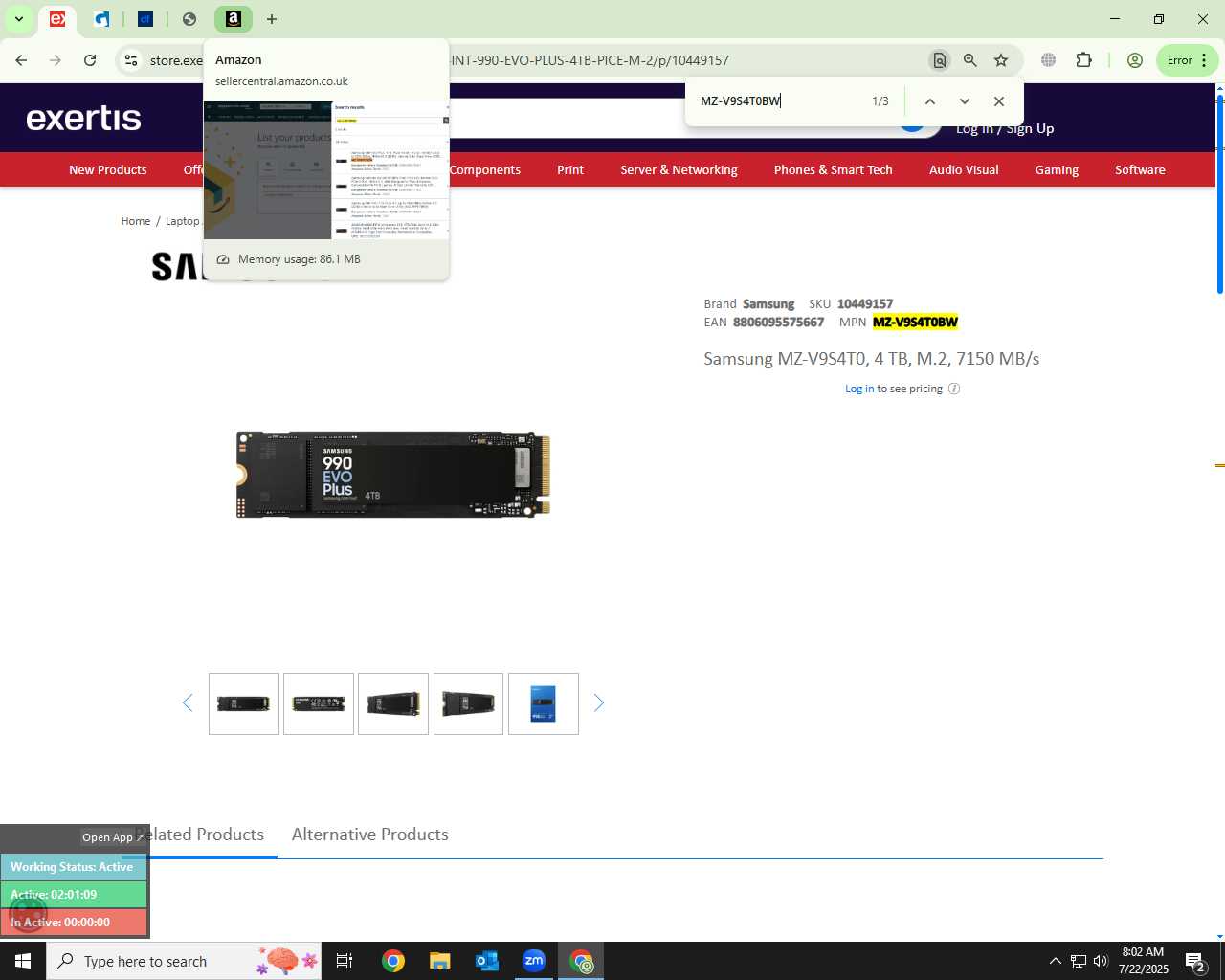Open File Explorer from taskbar
The height and width of the screenshot is (980, 1225).
pos(439,961)
